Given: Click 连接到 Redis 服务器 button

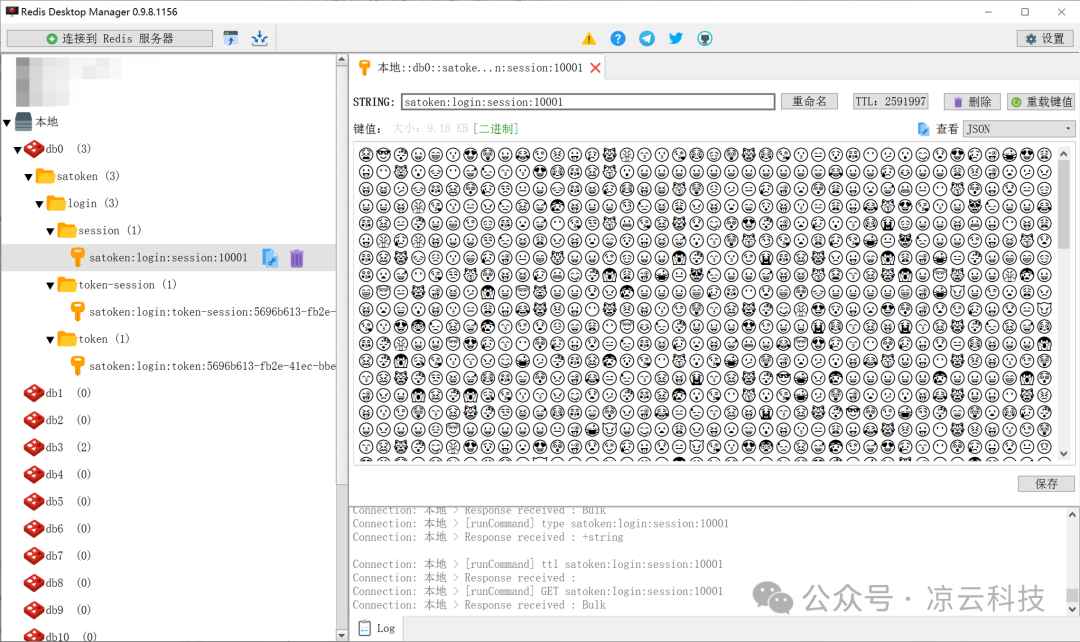Looking at the screenshot, I should (x=110, y=39).
